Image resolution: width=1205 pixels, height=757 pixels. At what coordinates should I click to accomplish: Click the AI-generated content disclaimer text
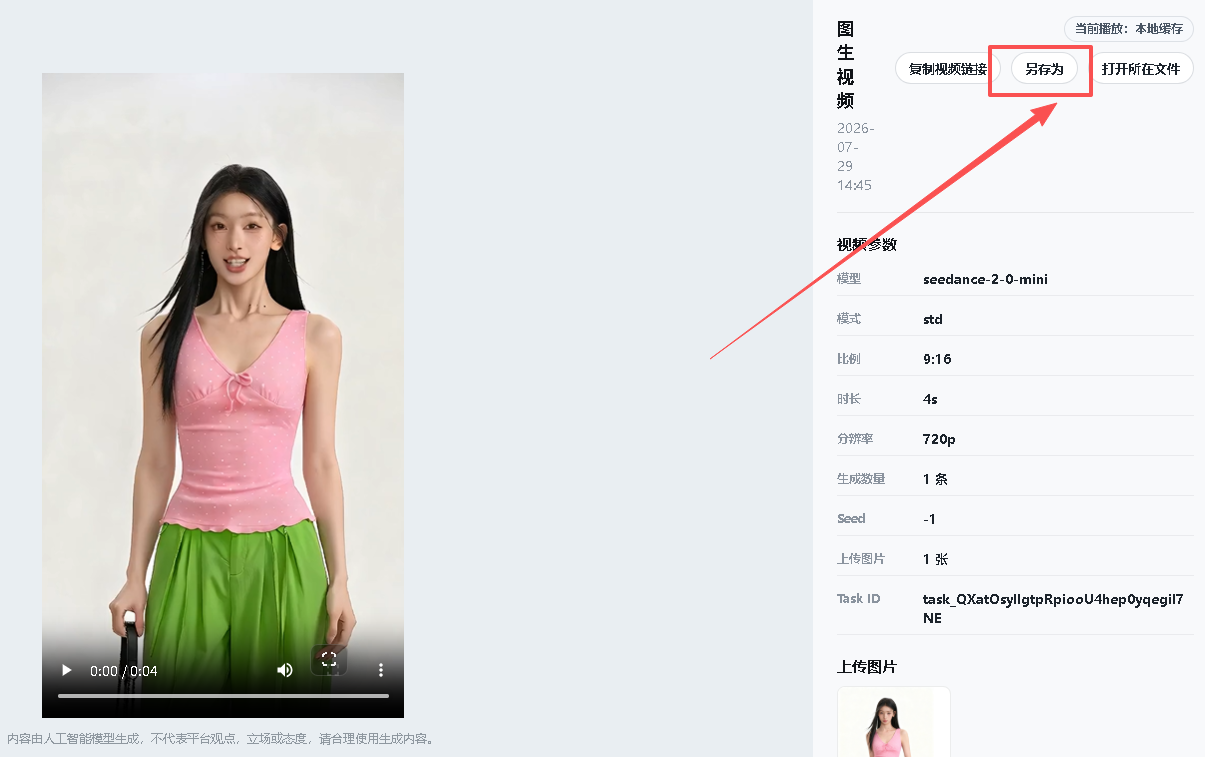(x=221, y=739)
